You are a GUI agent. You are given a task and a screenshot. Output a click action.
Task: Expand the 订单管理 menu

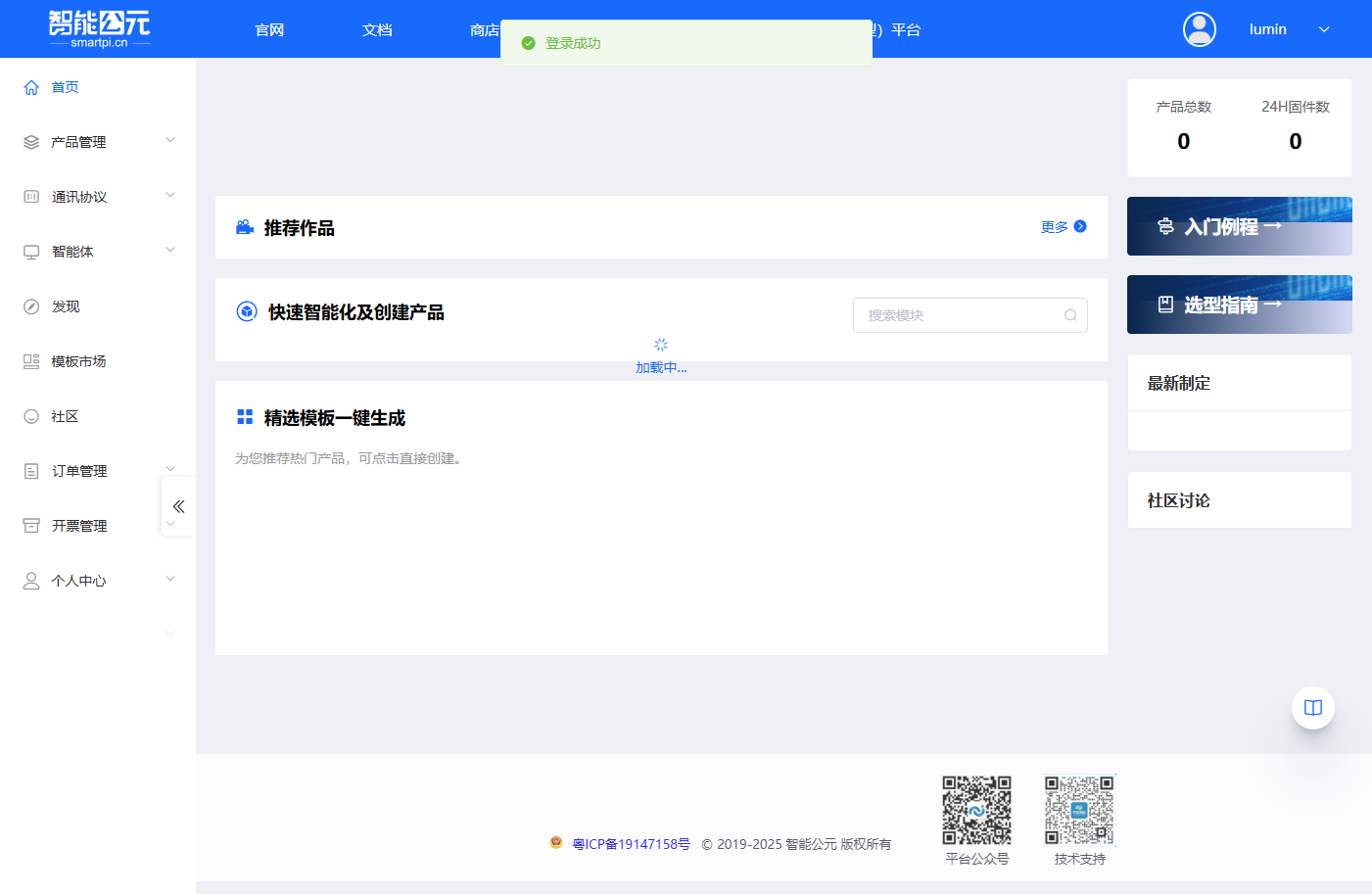click(170, 467)
